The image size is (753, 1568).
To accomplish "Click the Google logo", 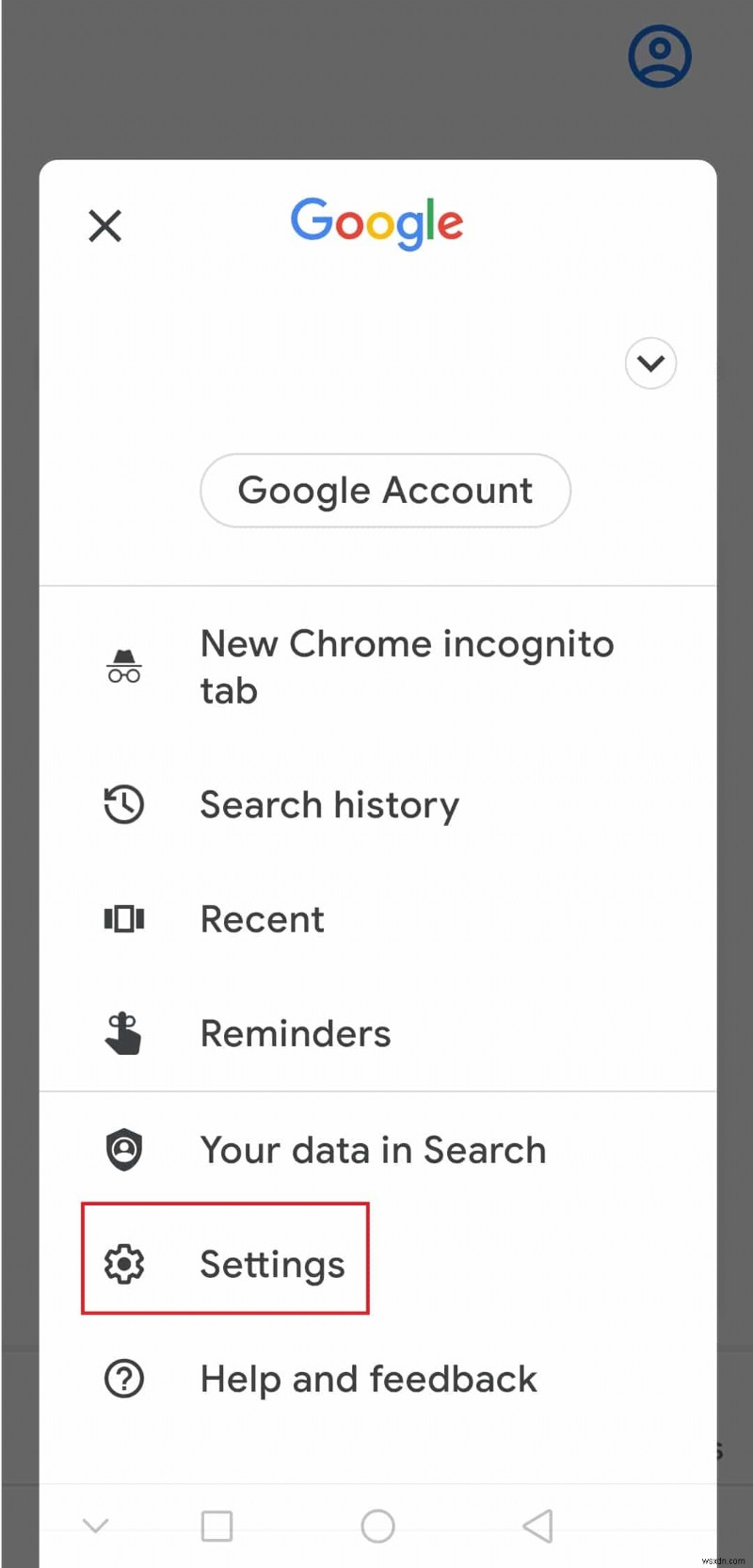I will click(x=376, y=223).
